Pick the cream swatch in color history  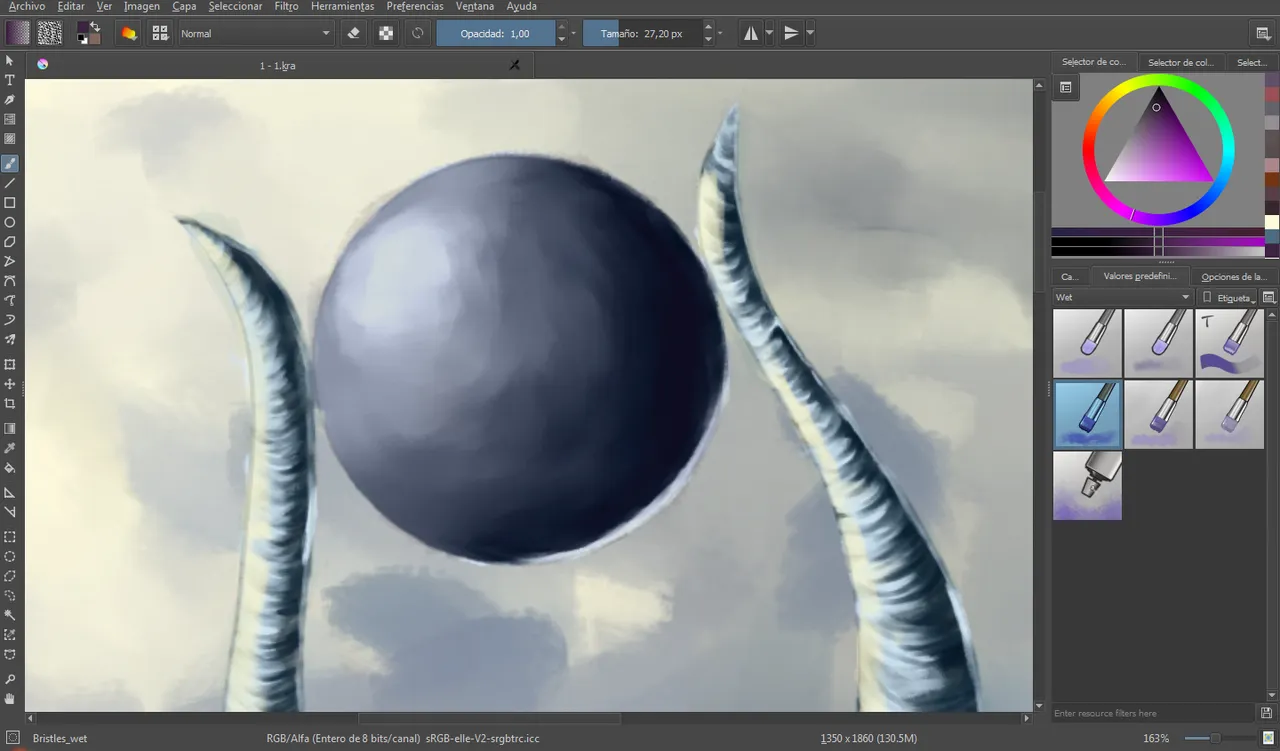point(1272,223)
